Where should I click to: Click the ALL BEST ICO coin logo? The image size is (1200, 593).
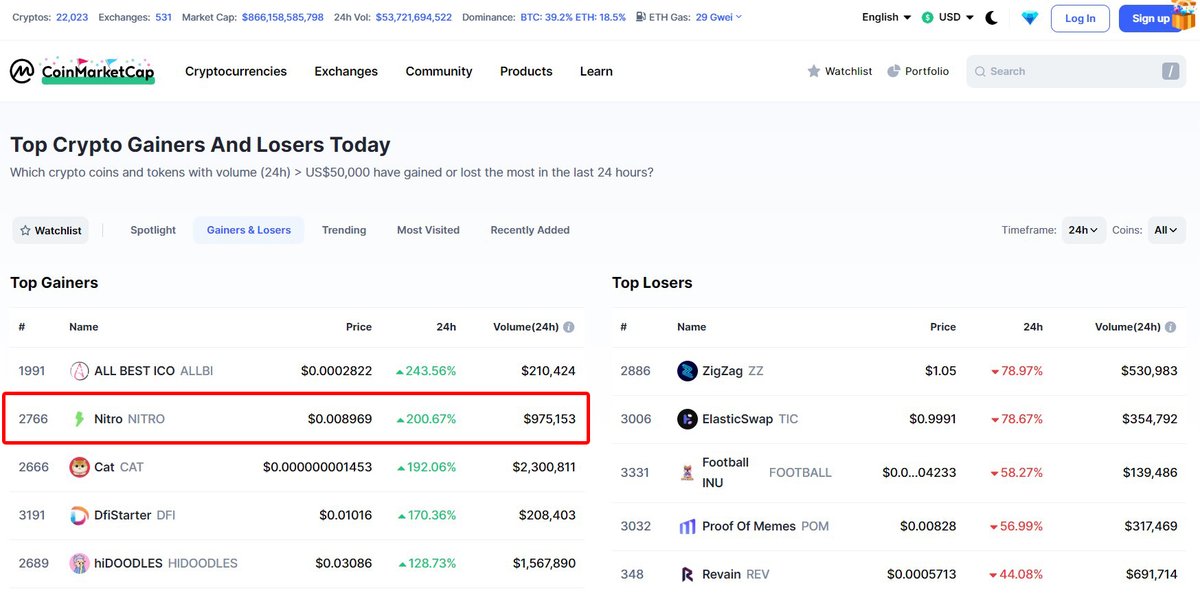point(79,371)
